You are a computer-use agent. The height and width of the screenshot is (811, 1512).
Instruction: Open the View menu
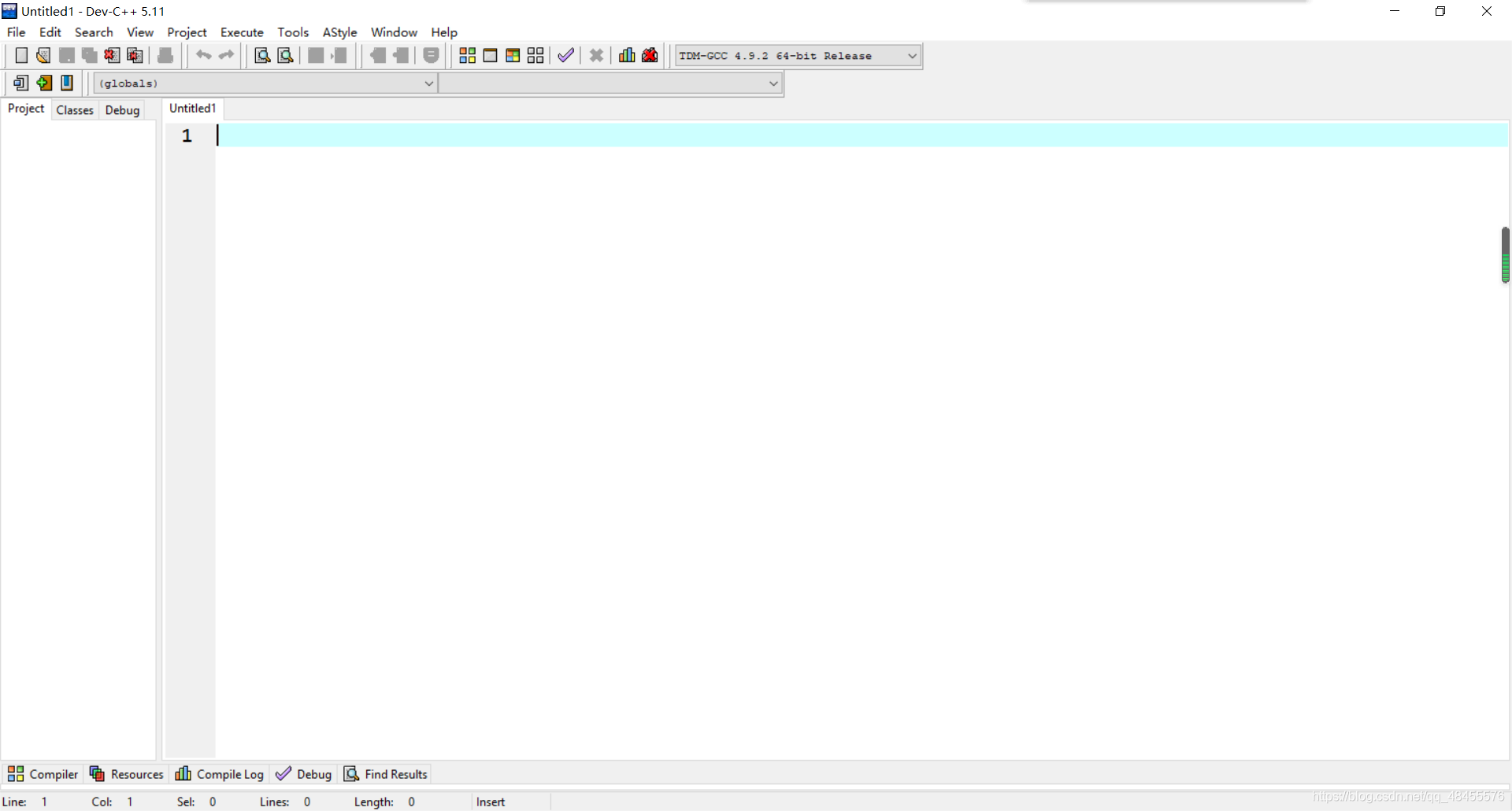(x=140, y=32)
